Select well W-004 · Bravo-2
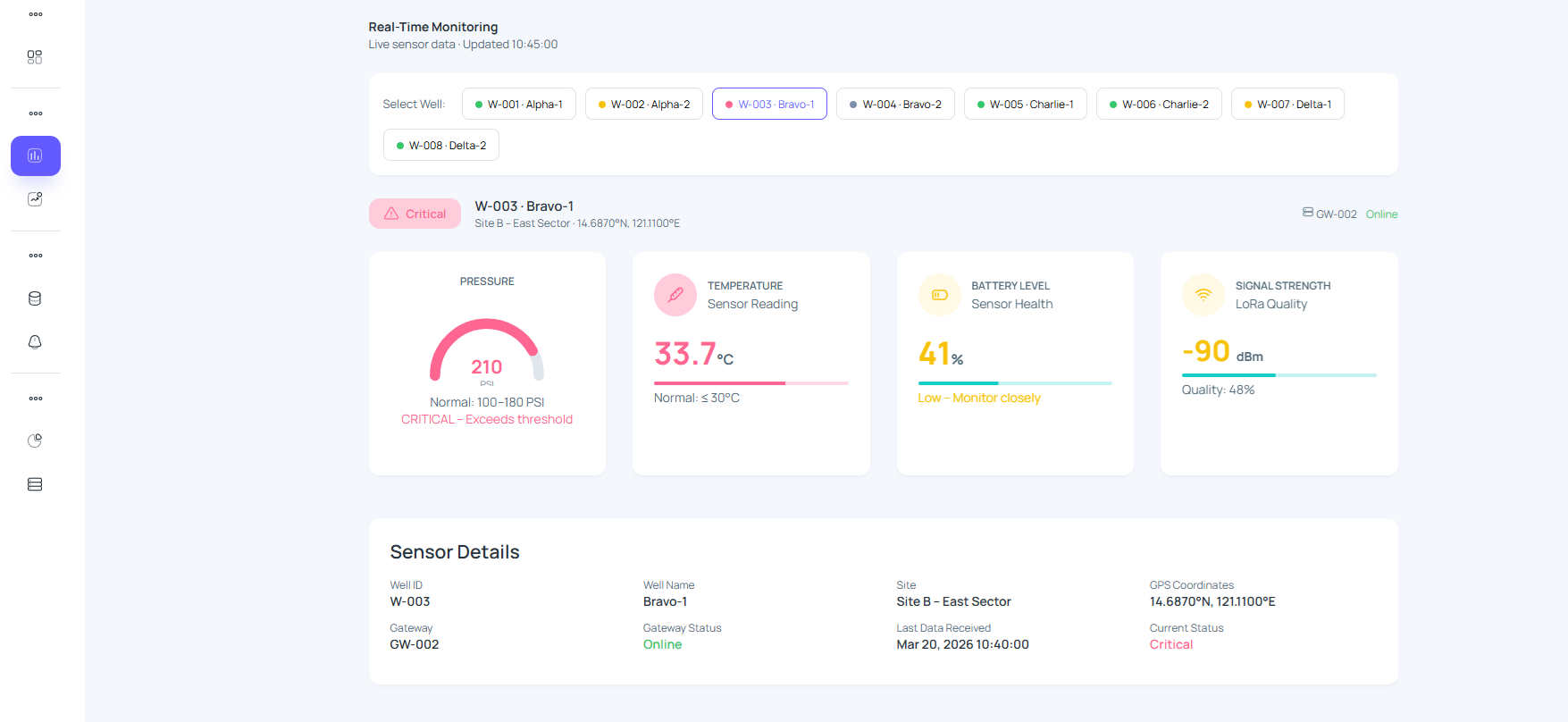Viewport: 1568px width, 722px height. (x=894, y=105)
